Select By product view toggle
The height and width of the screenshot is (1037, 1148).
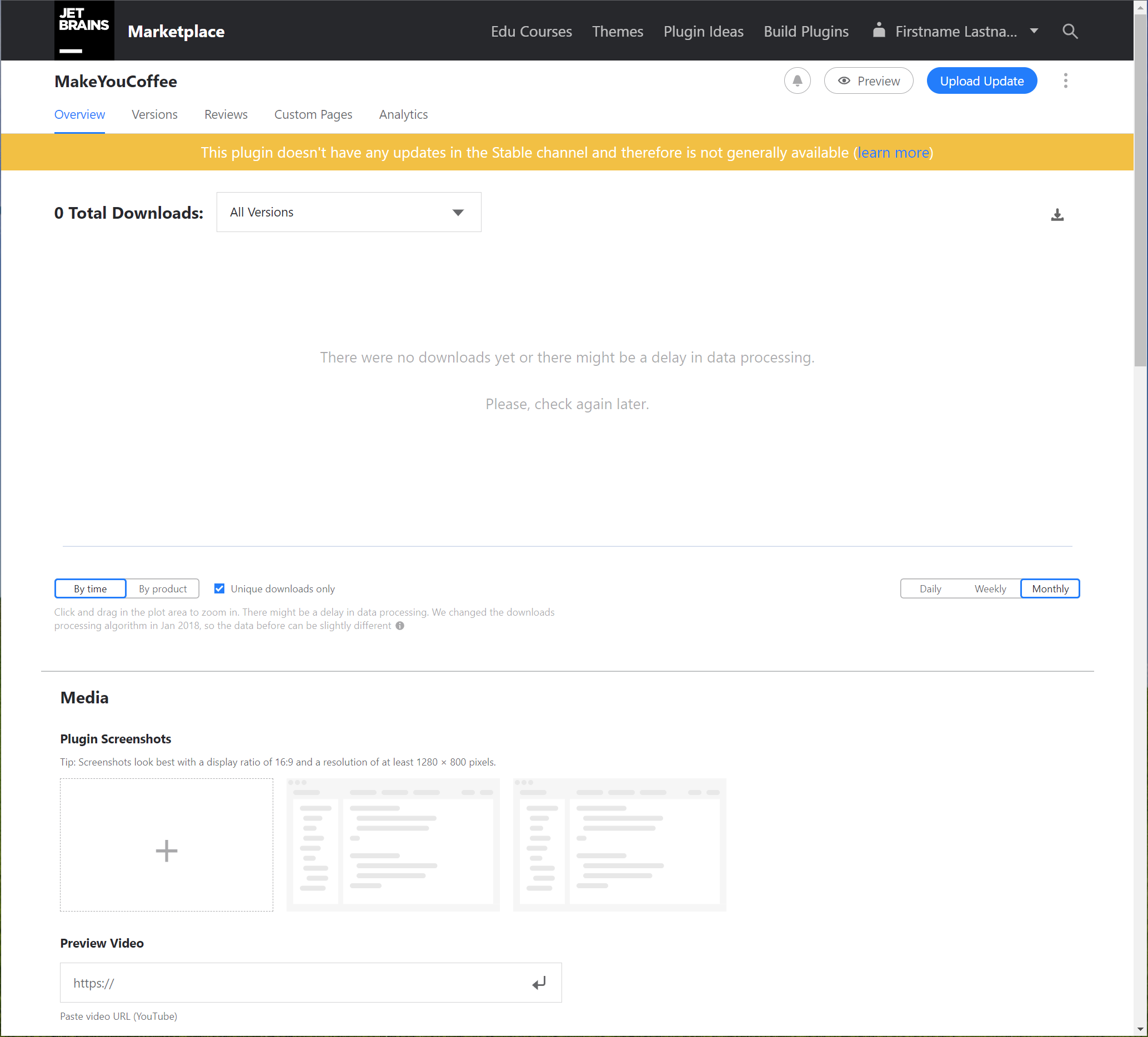pyautogui.click(x=163, y=588)
